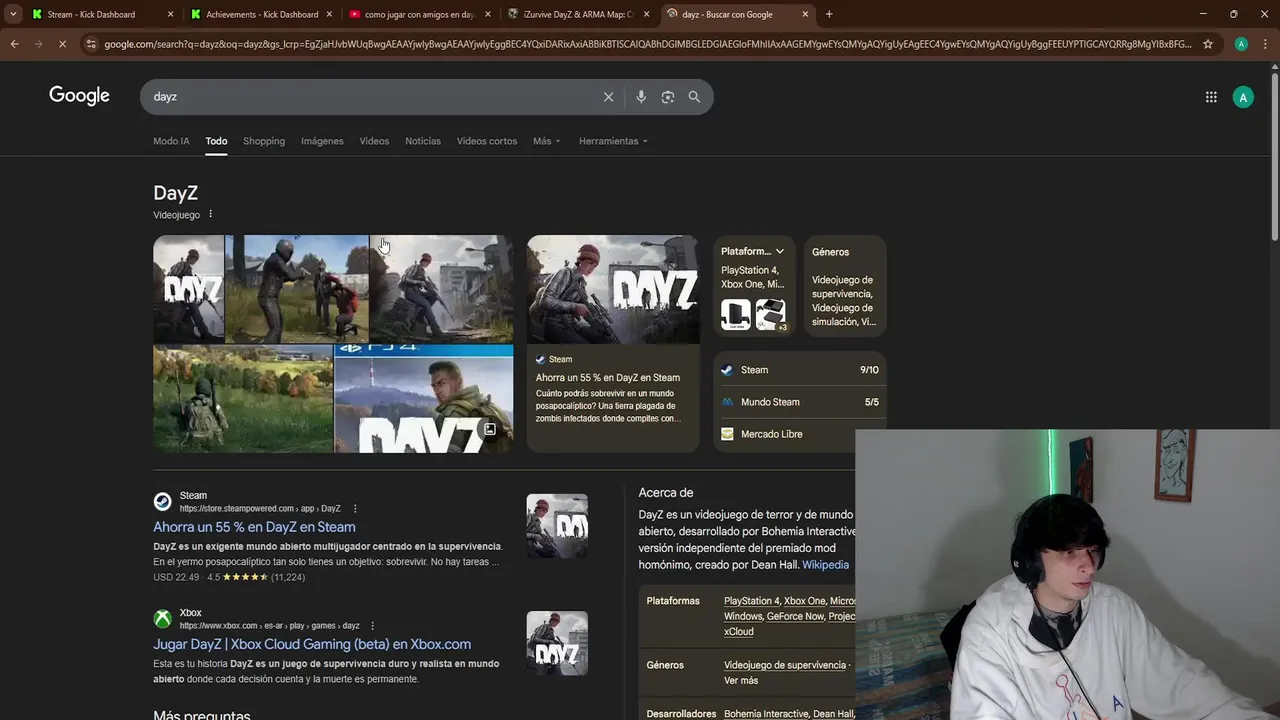The width and height of the screenshot is (1280, 720).
Task: Focus the browser address bar URL
Action: pyautogui.click(x=648, y=44)
